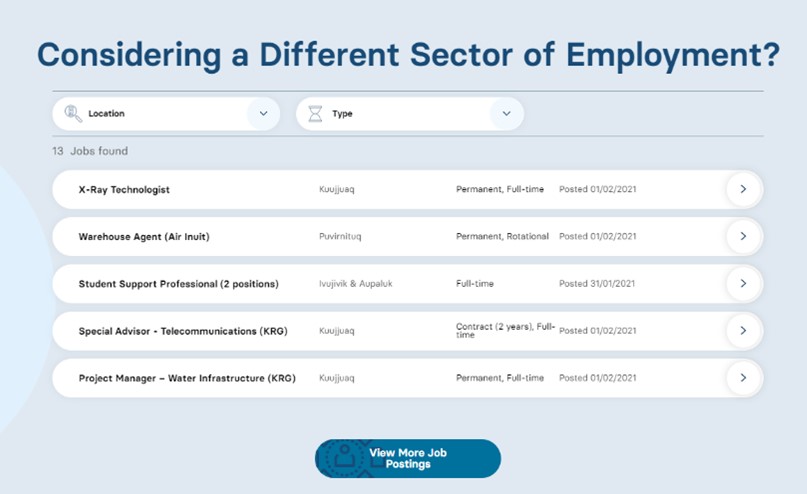Click the Location search magnifier icon
807x494 pixels.
coord(73,113)
